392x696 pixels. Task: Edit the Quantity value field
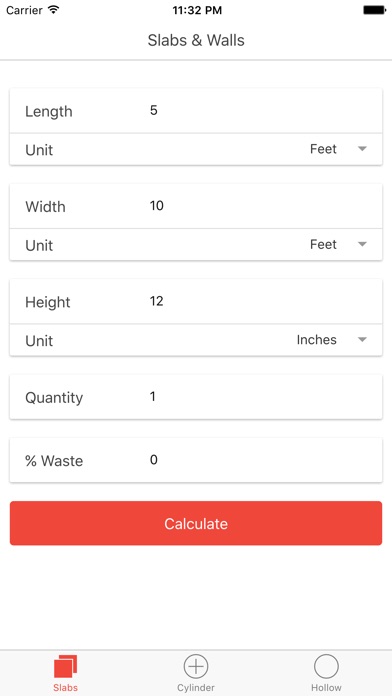pyautogui.click(x=262, y=397)
